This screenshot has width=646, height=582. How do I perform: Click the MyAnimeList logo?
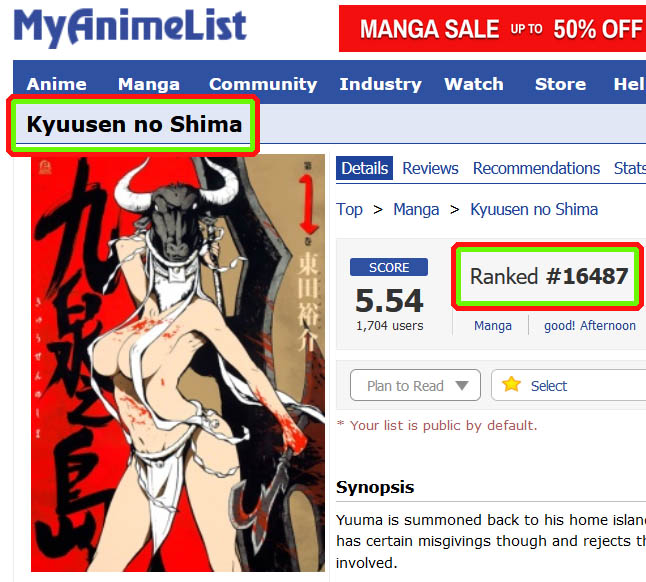point(130,27)
